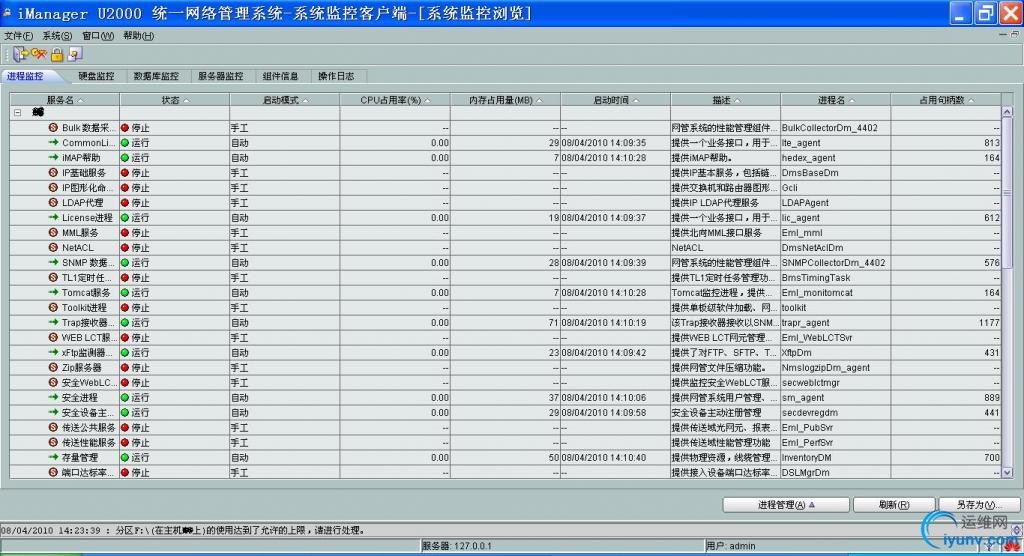Collapse the root tree node minus box
This screenshot has height=556, width=1024.
[x=18, y=113]
